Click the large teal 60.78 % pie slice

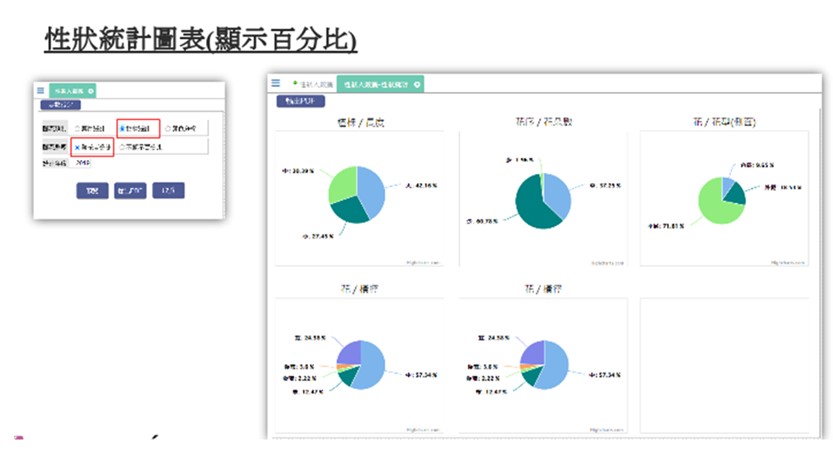[531, 205]
